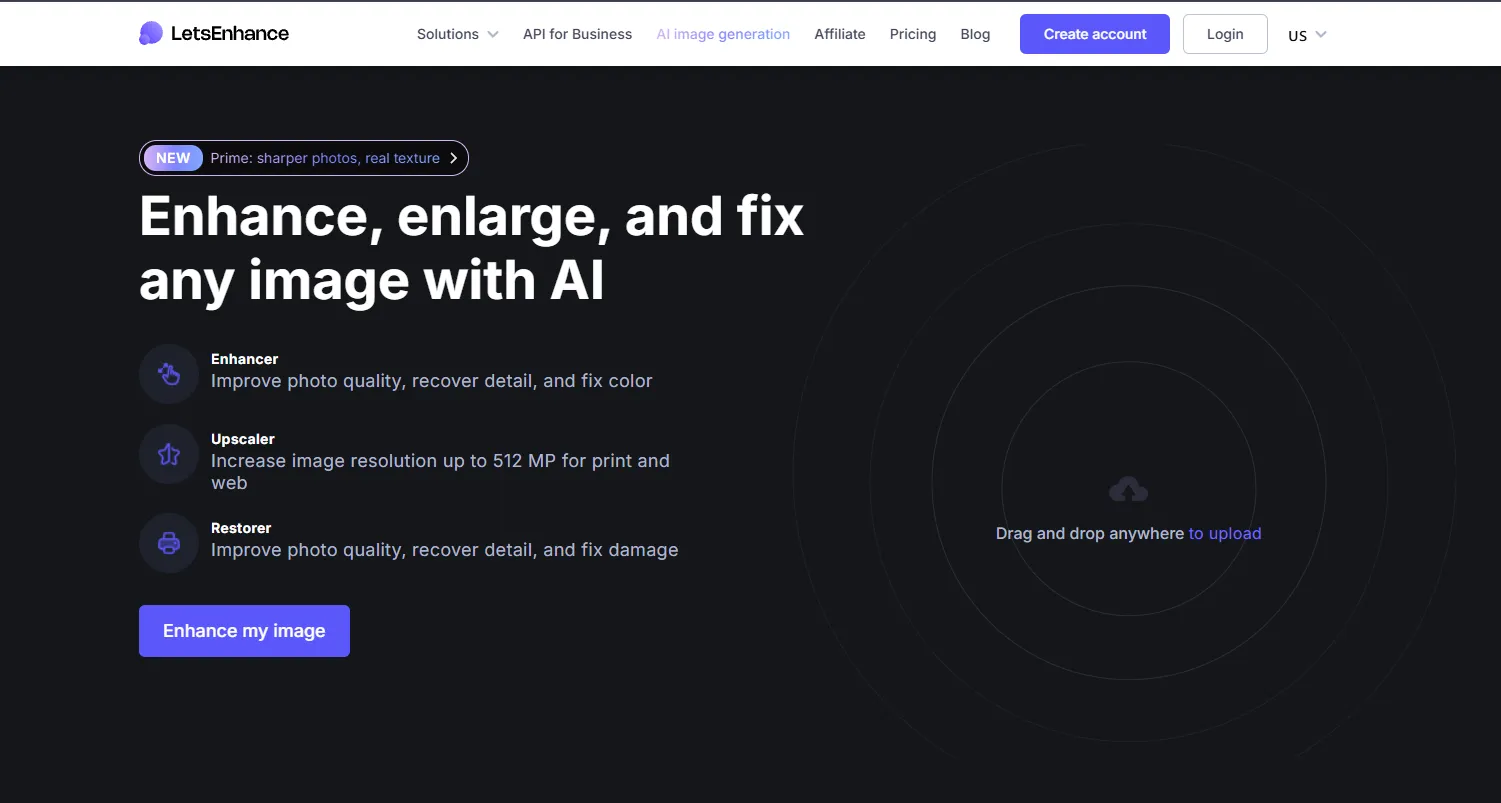Click the LetsEnhance logo icon

151,34
